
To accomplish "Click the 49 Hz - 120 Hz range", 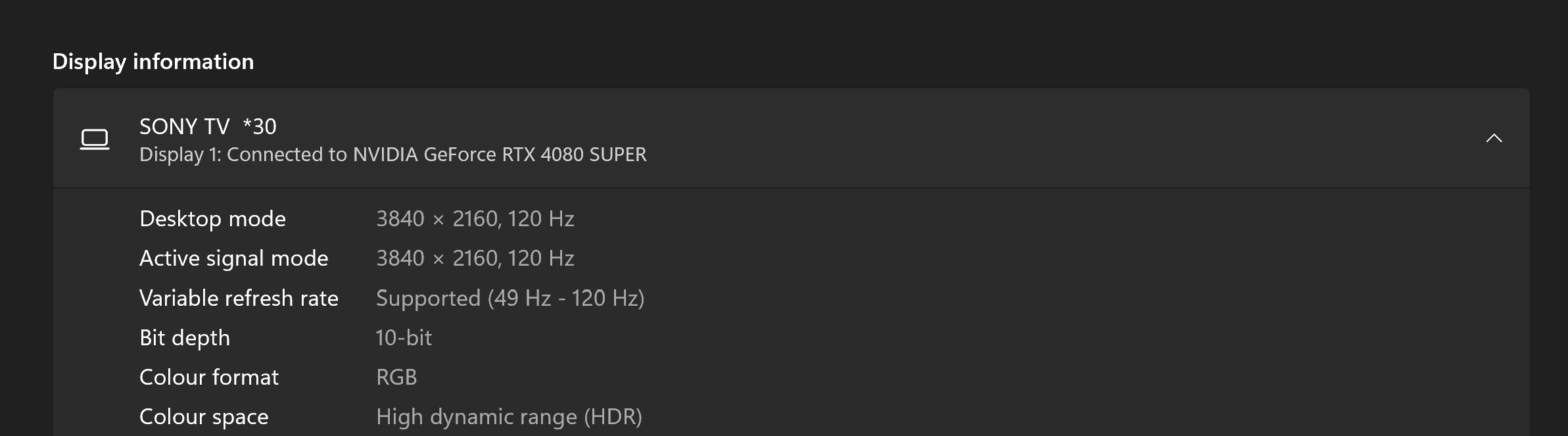I will pyautogui.click(x=565, y=299).
